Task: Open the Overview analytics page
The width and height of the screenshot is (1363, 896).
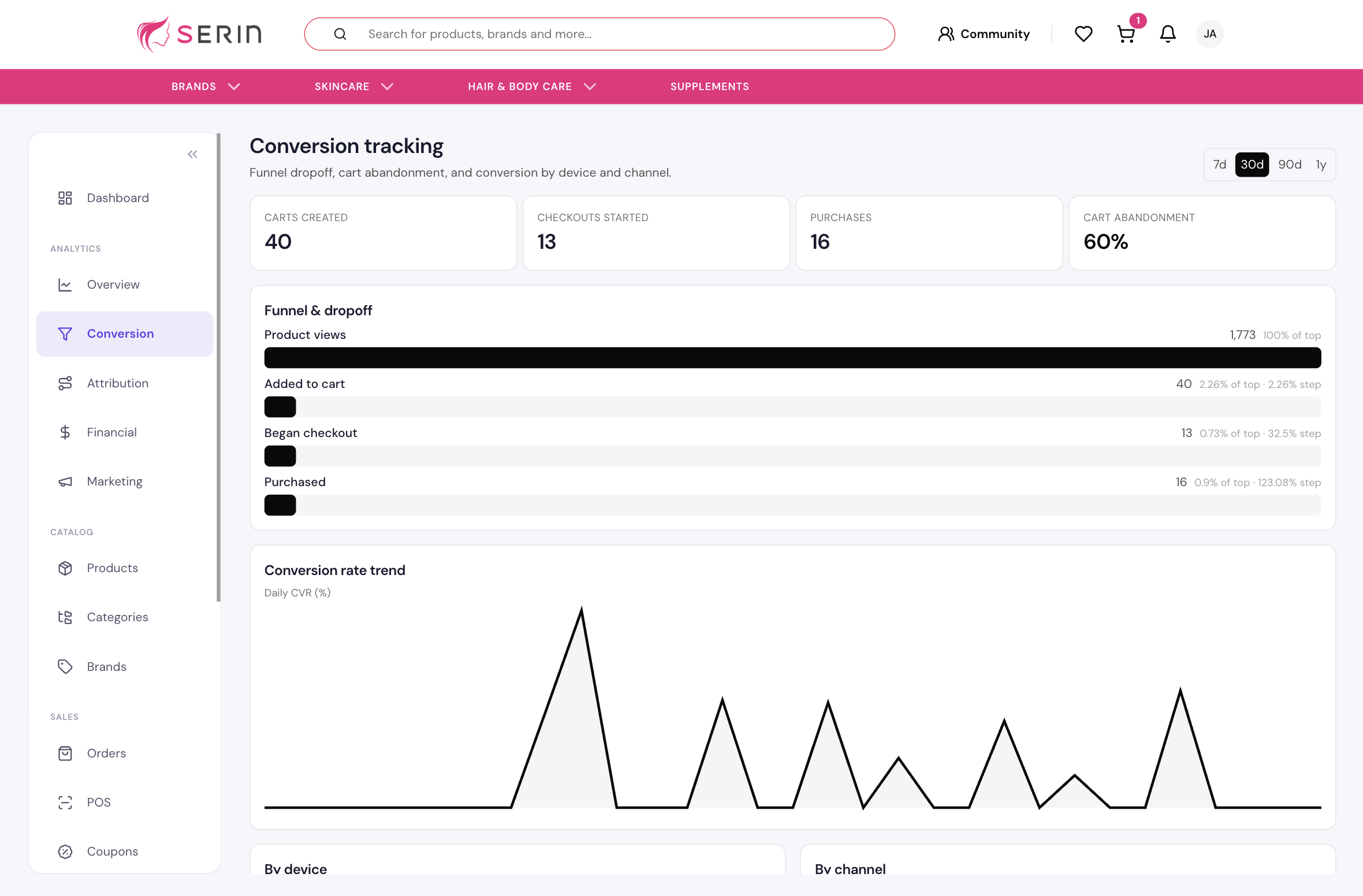Action: coord(125,285)
